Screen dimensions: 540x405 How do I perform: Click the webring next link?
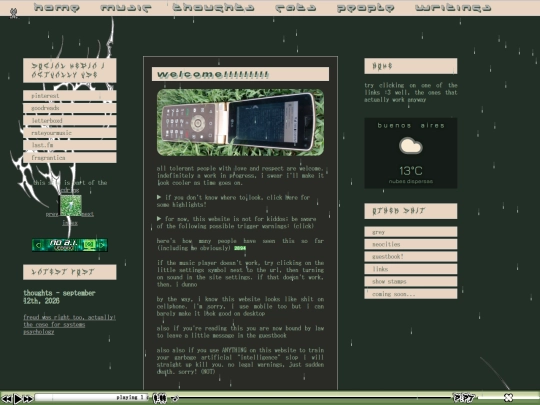pyautogui.click(x=88, y=214)
